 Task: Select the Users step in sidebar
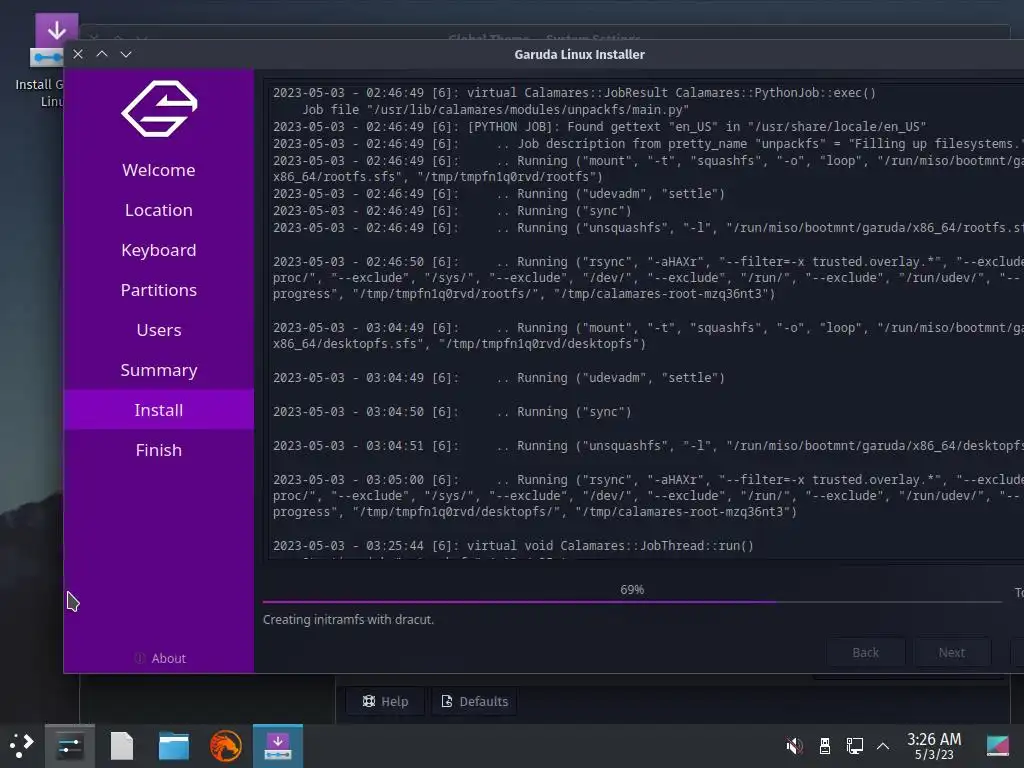coord(159,330)
